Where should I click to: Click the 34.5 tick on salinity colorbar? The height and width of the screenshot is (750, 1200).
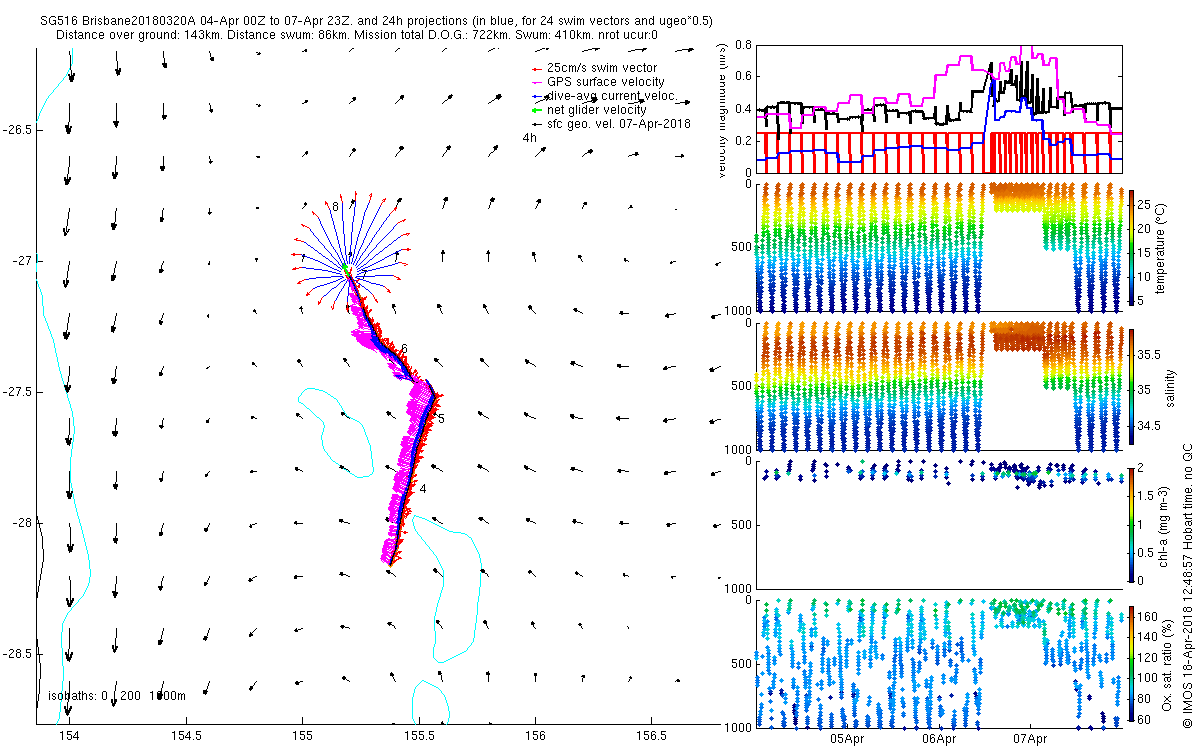(1150, 427)
